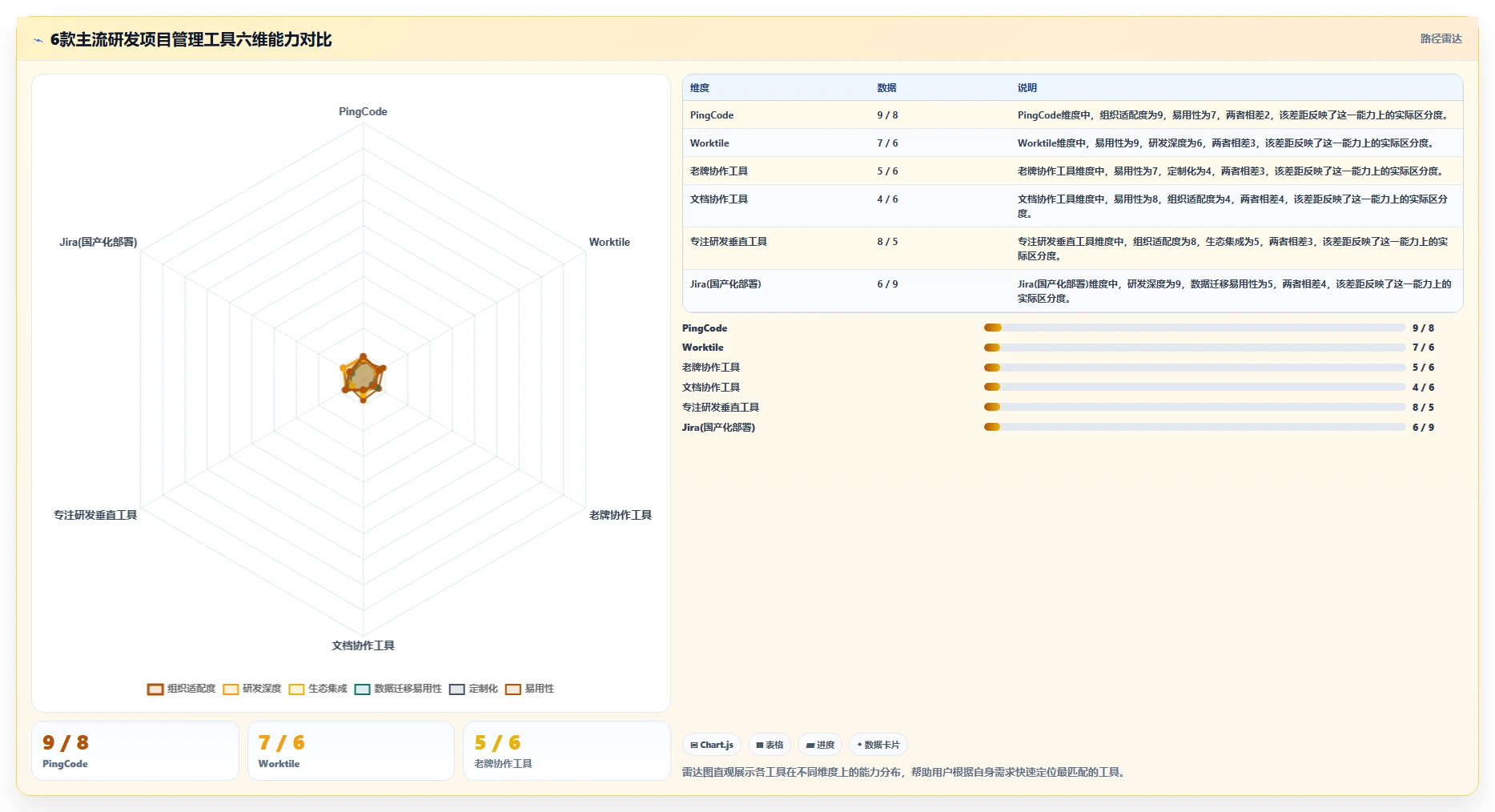Open the PingCode 9 / 8 data card
1495x812 pixels.
[135, 751]
